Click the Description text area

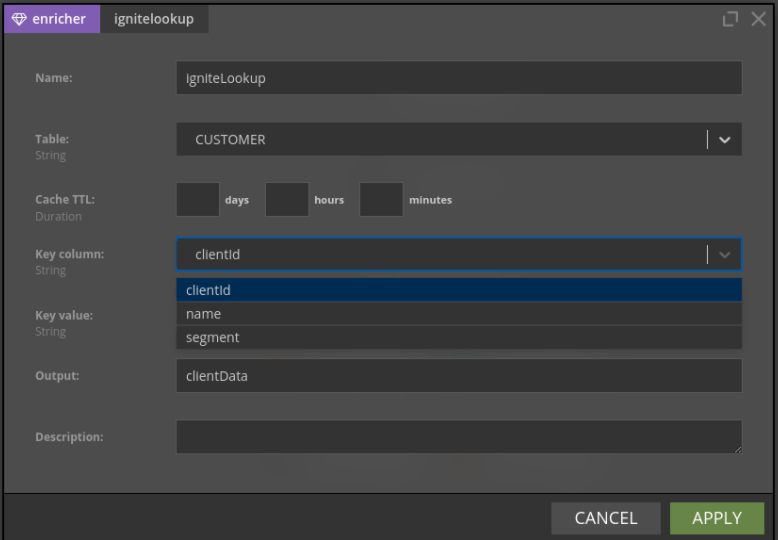pyautogui.click(x=459, y=437)
